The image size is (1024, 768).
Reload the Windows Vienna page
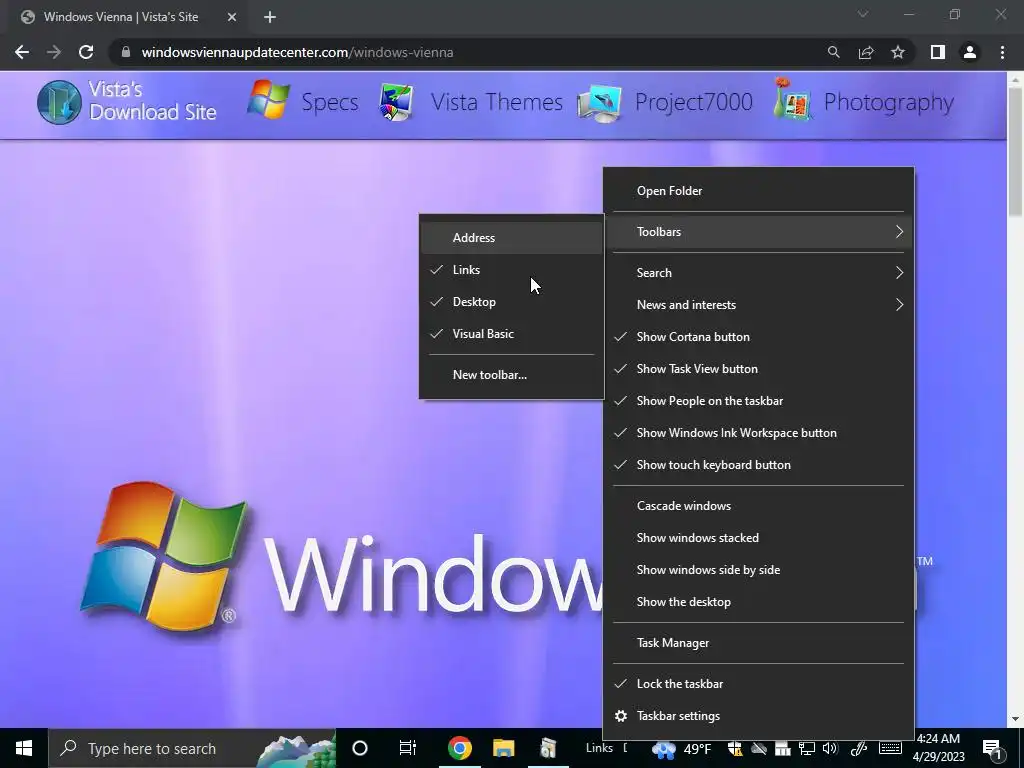click(x=86, y=52)
